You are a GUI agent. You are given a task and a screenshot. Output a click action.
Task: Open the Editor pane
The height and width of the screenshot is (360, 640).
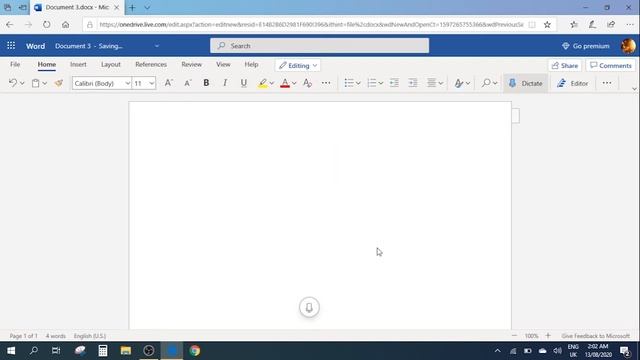(573, 83)
